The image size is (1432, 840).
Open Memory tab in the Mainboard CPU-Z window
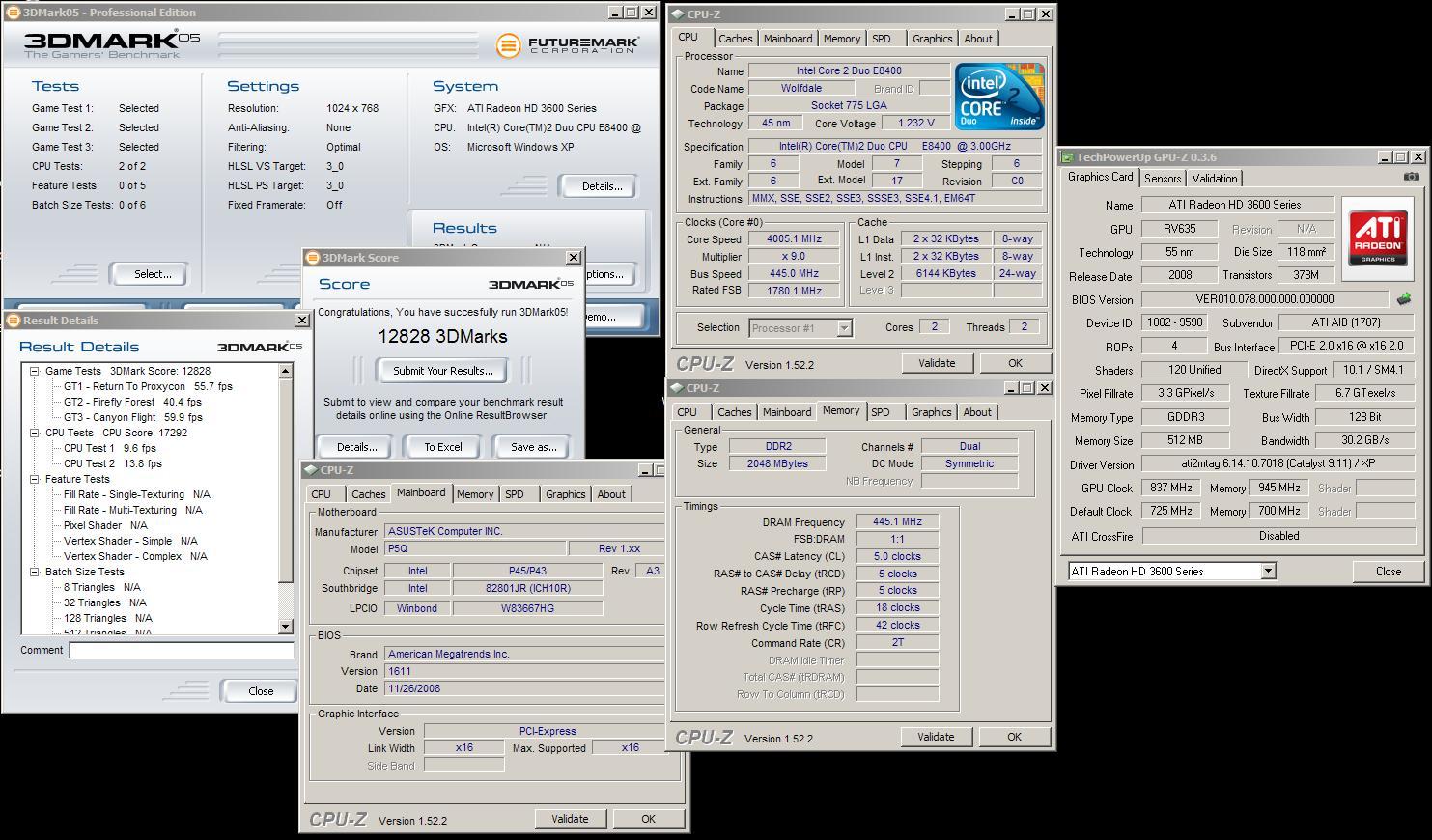[x=475, y=494]
